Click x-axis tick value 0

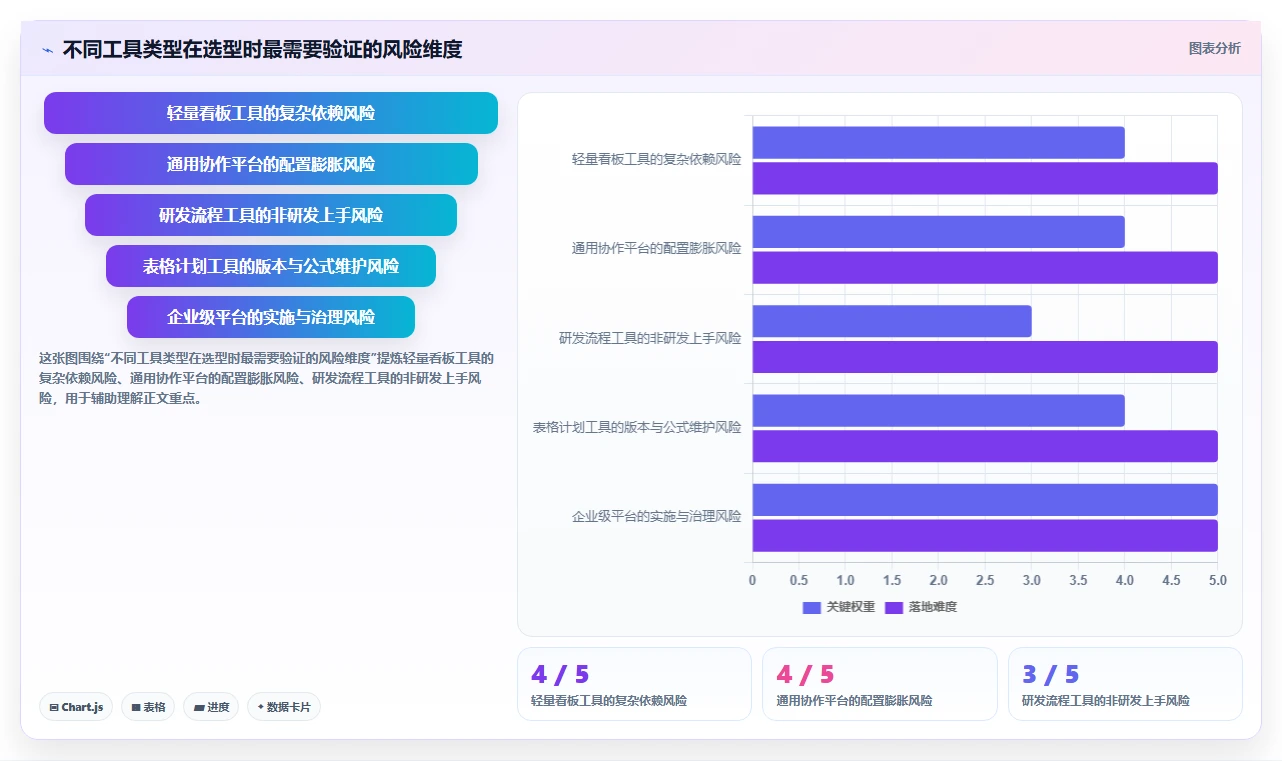click(752, 580)
